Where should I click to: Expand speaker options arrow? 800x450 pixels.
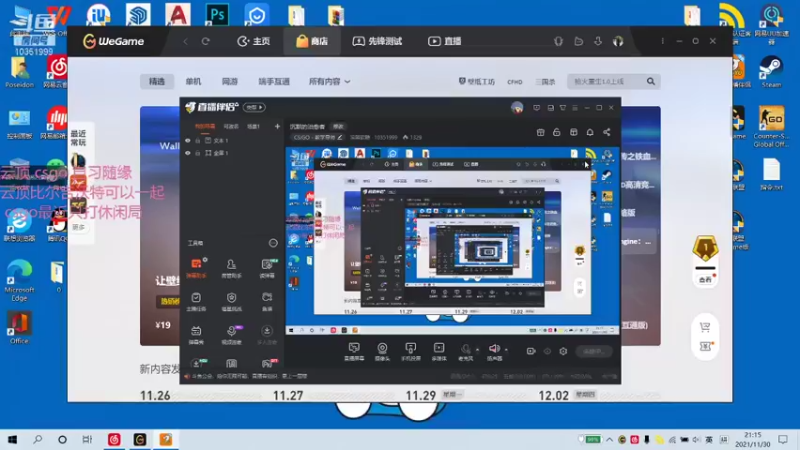(x=506, y=349)
